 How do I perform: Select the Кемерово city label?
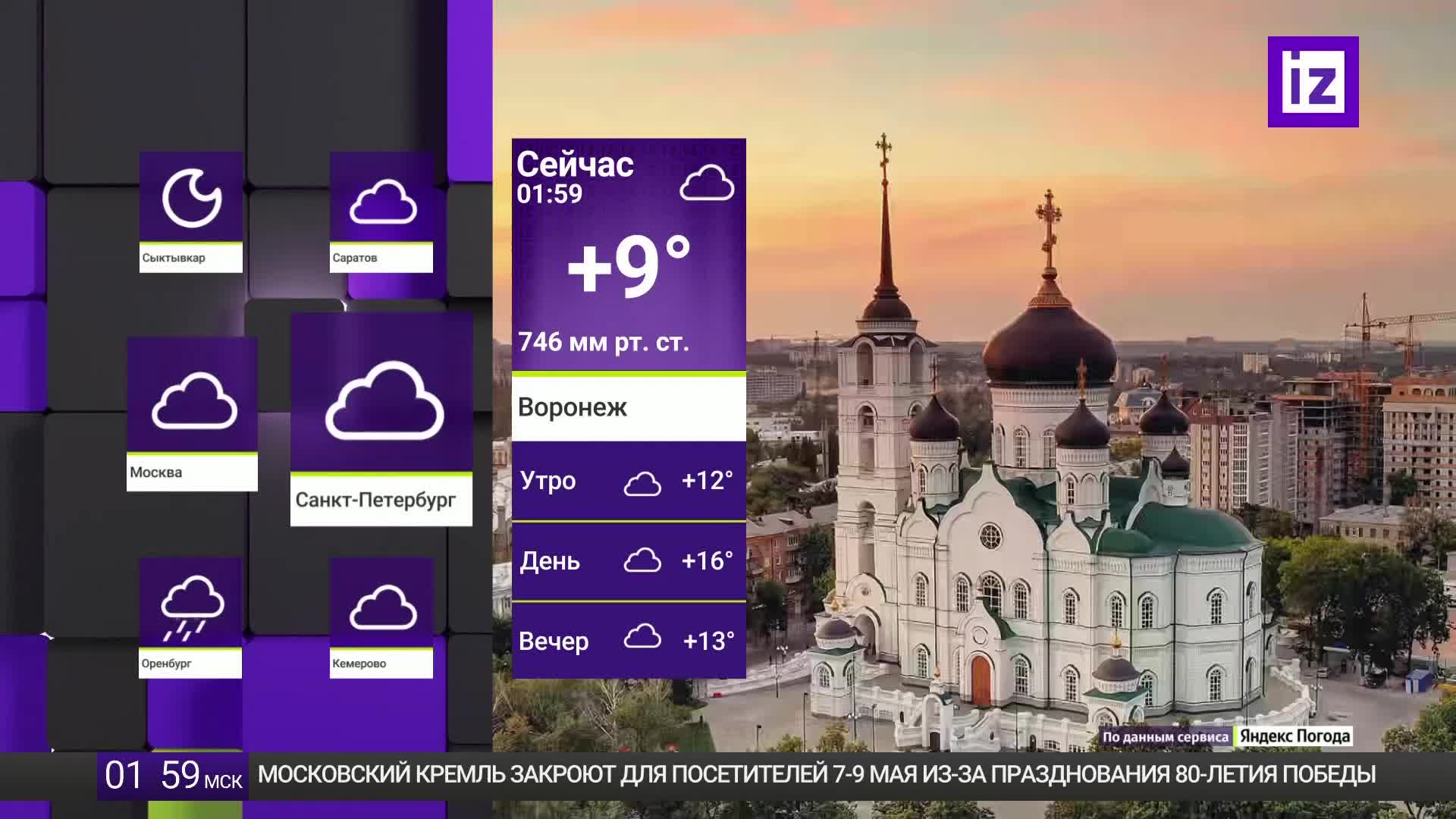point(359,664)
